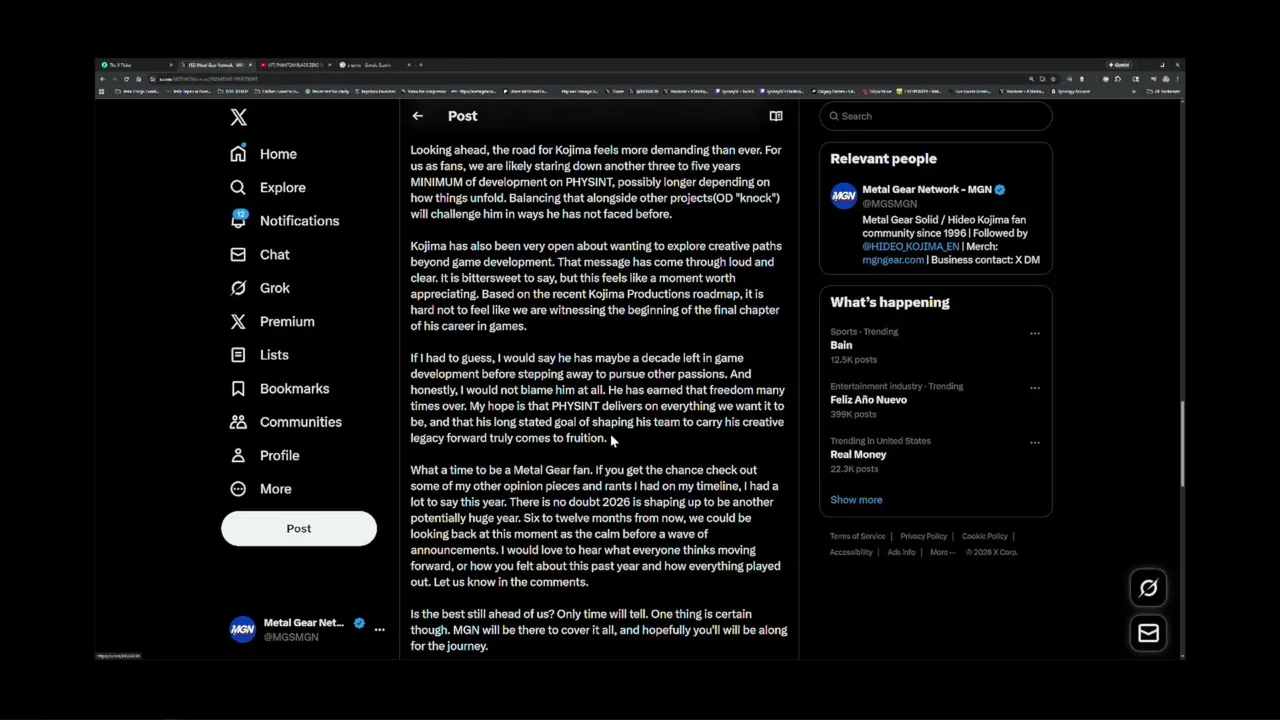Toggle reader view icon in Post header
Viewport: 1280px width, 720px height.
pos(775,116)
